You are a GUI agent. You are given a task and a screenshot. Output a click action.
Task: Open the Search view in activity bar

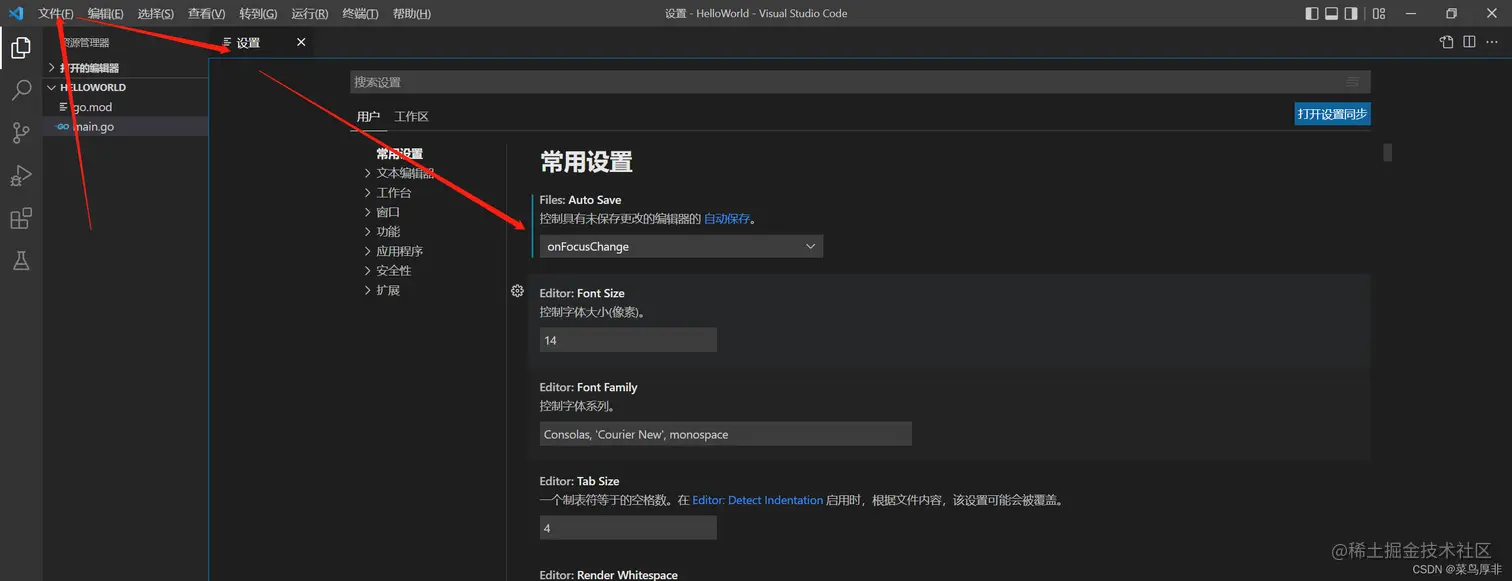coord(21,90)
